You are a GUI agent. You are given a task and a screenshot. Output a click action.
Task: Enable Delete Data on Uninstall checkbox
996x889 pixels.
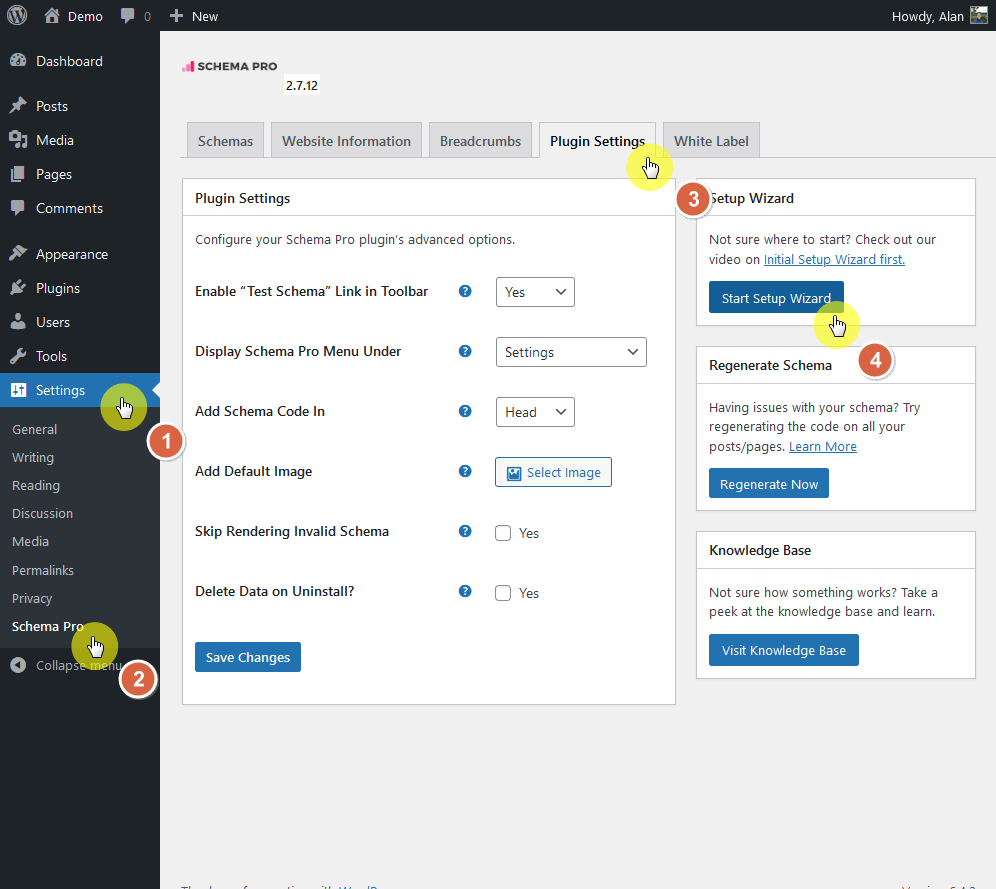(503, 593)
